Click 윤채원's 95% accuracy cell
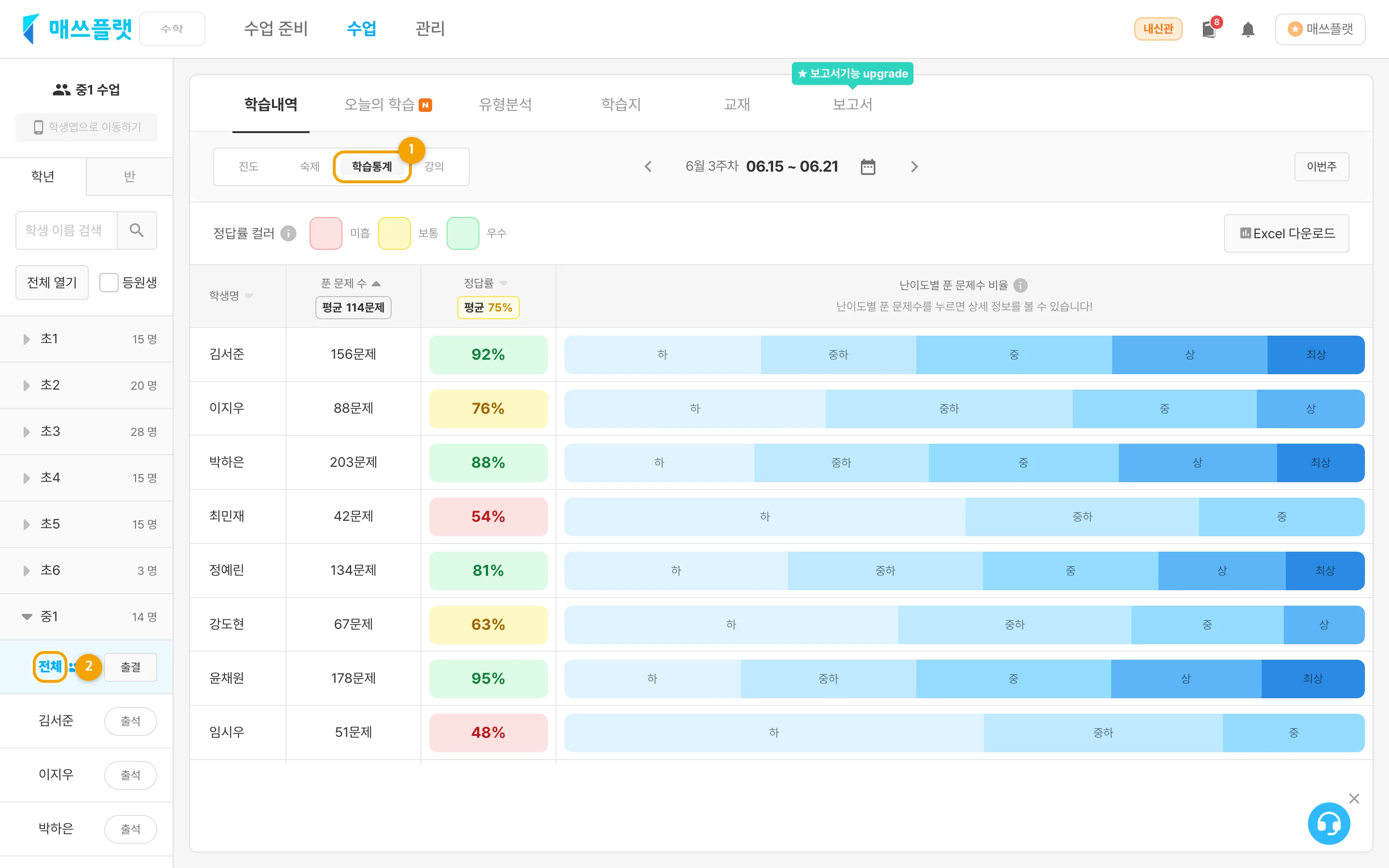Screen dimensions: 1389x868 click(489, 678)
